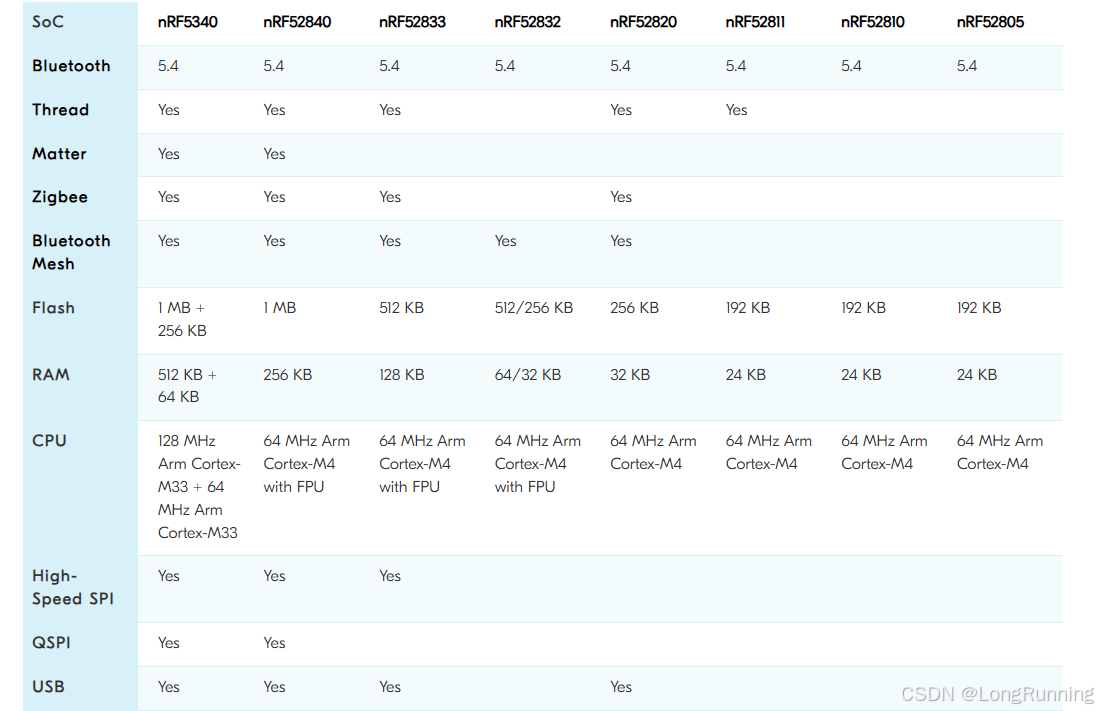Click the nRF5340 column header
Screen dimensions: 1098x711
point(188,22)
